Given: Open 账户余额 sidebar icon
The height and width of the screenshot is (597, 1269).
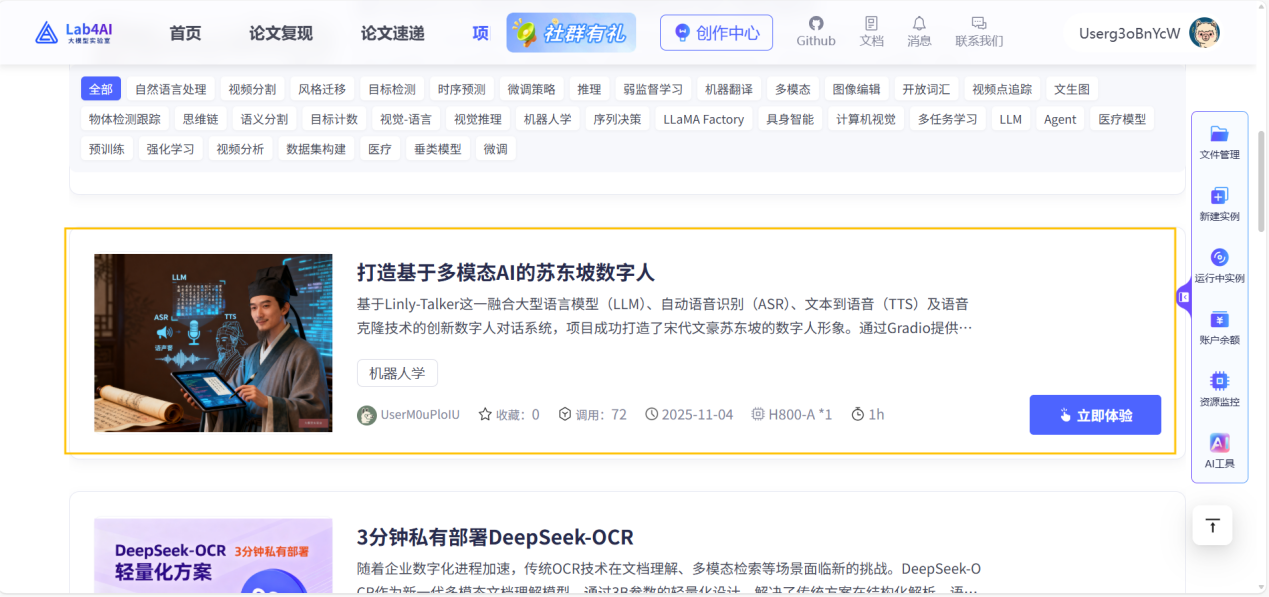Looking at the screenshot, I should point(1219,328).
